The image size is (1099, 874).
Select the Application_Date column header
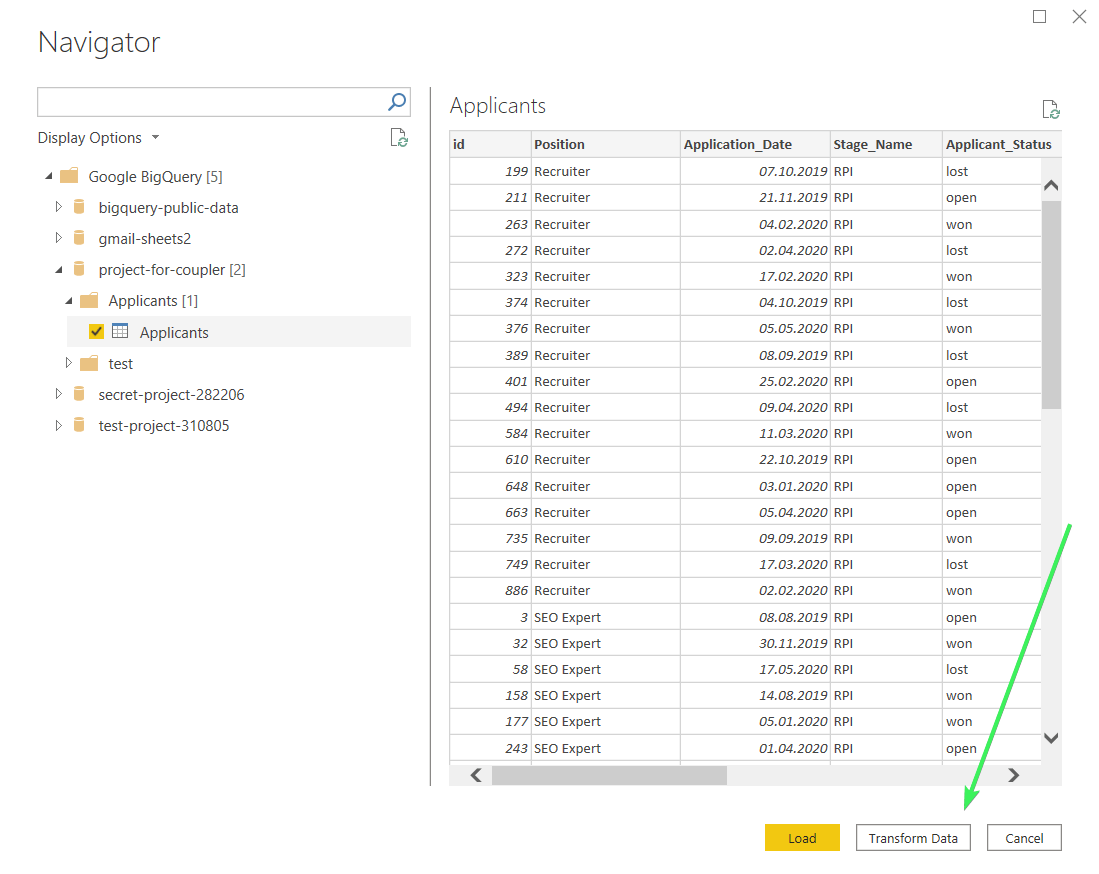click(x=756, y=144)
